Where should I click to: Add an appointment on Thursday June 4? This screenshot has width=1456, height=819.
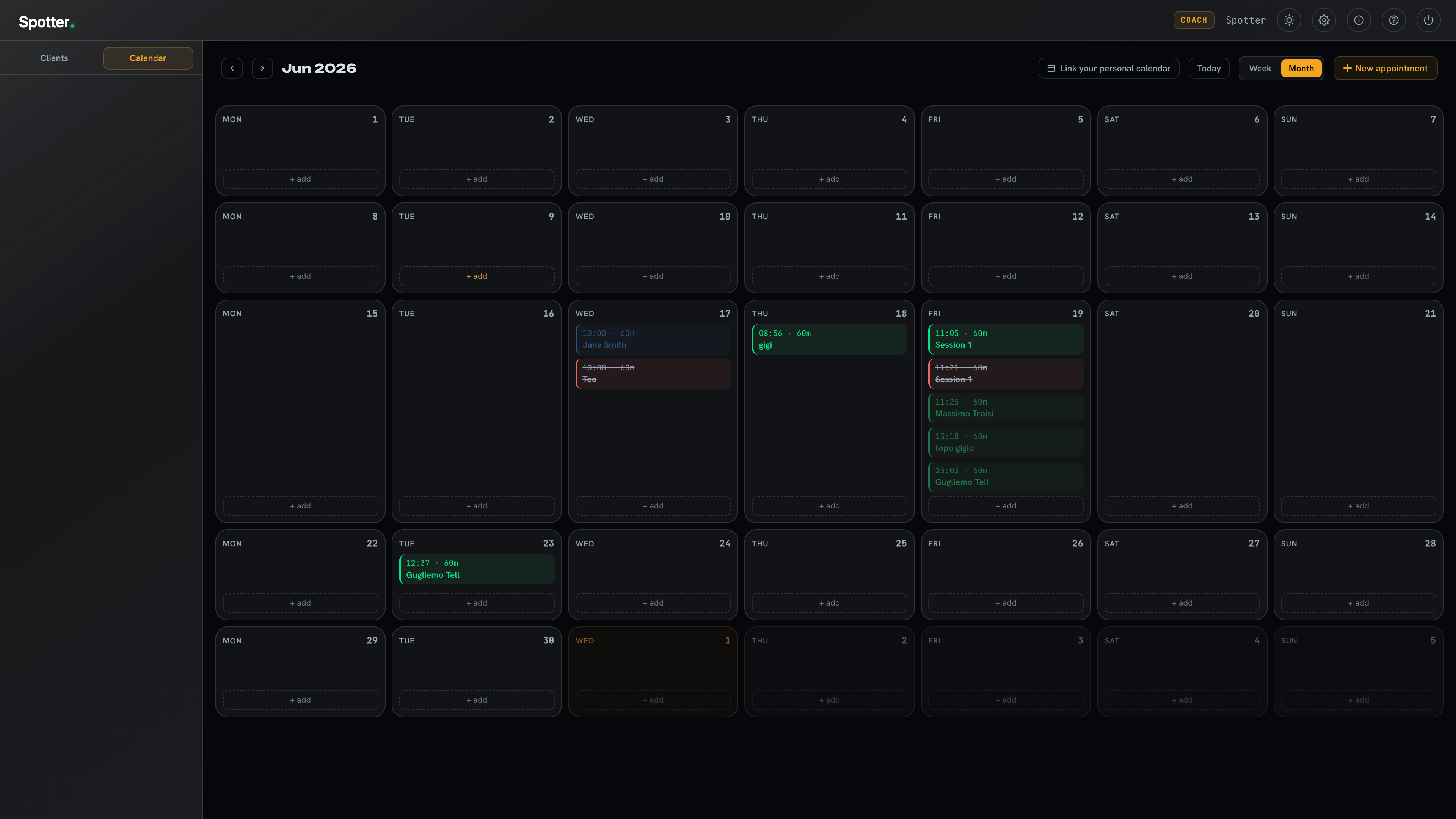[x=829, y=179]
